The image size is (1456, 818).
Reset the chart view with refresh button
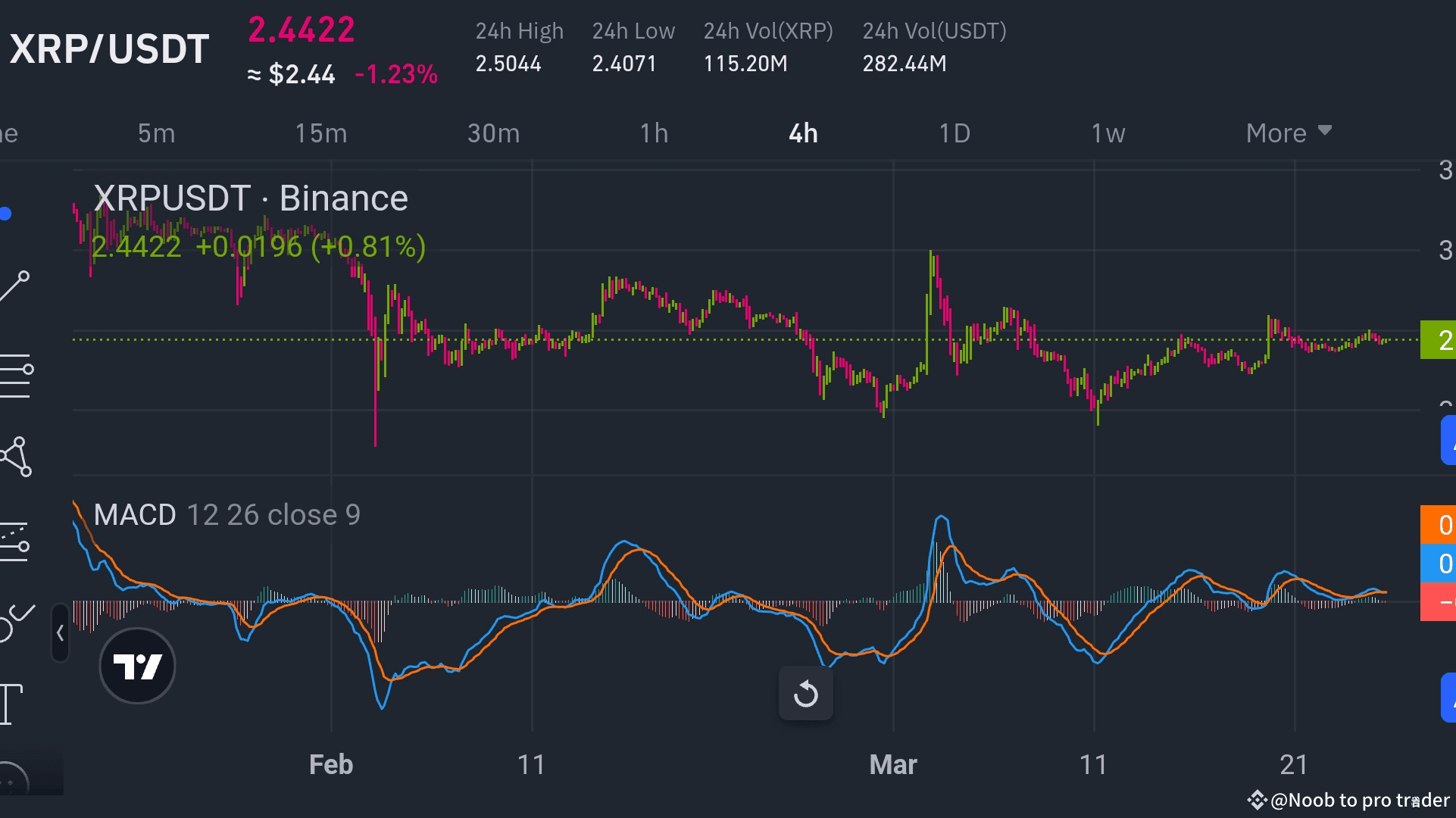(x=805, y=693)
